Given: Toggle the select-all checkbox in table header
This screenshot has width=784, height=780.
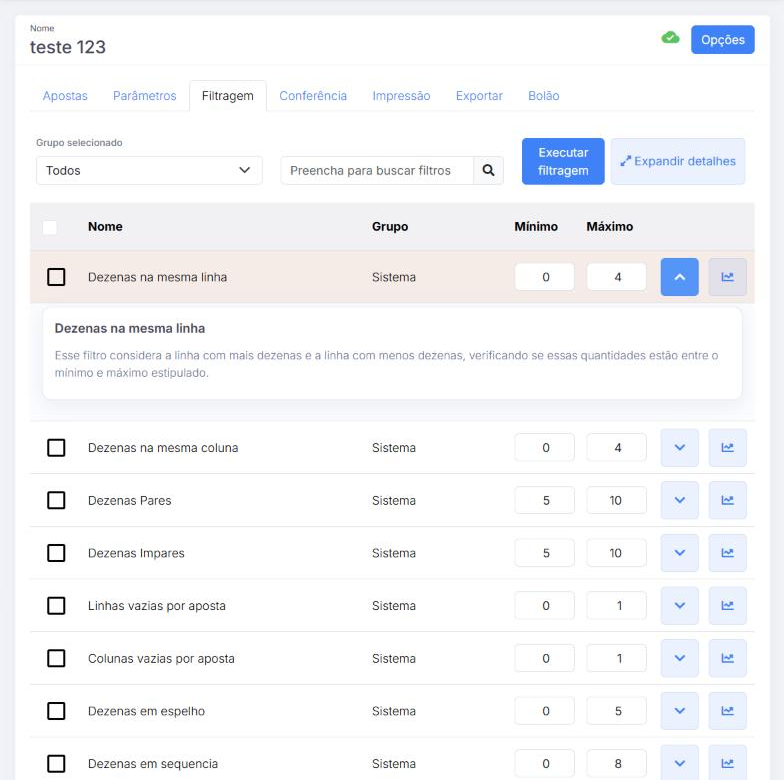Looking at the screenshot, I should 50,227.
